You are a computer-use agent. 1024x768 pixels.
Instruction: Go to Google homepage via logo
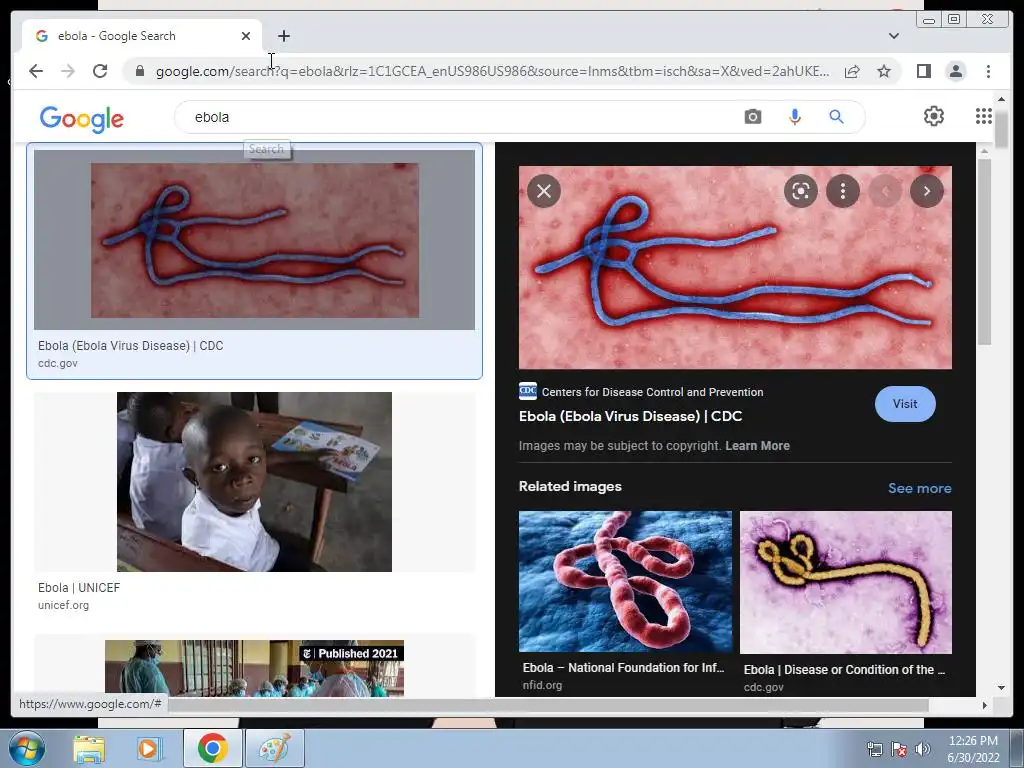[x=82, y=119]
